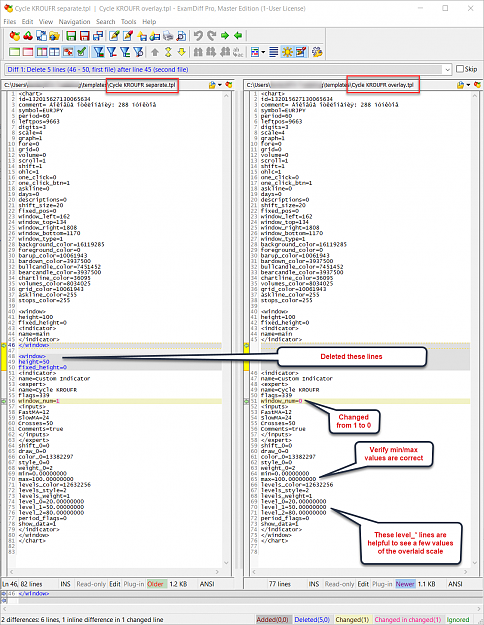Screen dimensions: 484x625
Task: Open Print Preview from the toolbar
Action: [181, 36]
